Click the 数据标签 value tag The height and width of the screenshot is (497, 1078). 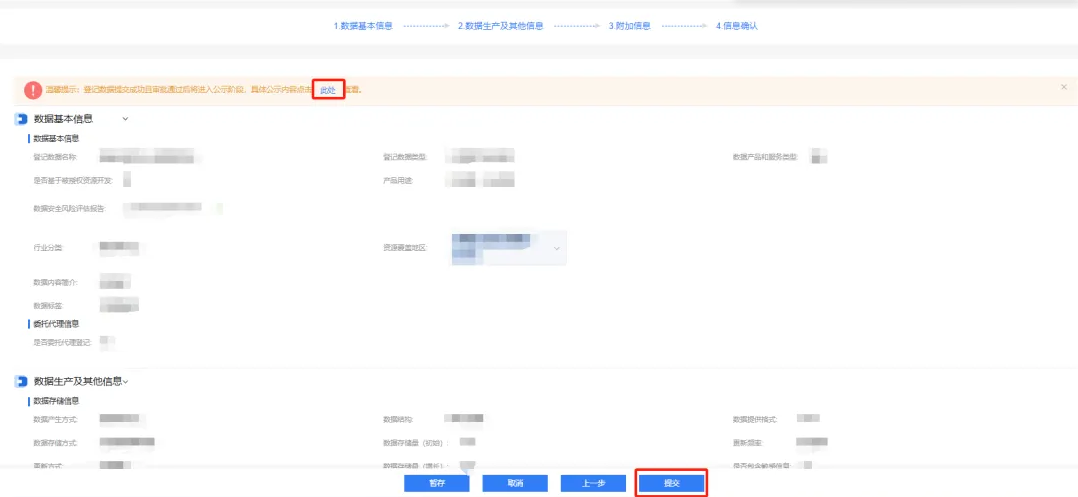(119, 305)
